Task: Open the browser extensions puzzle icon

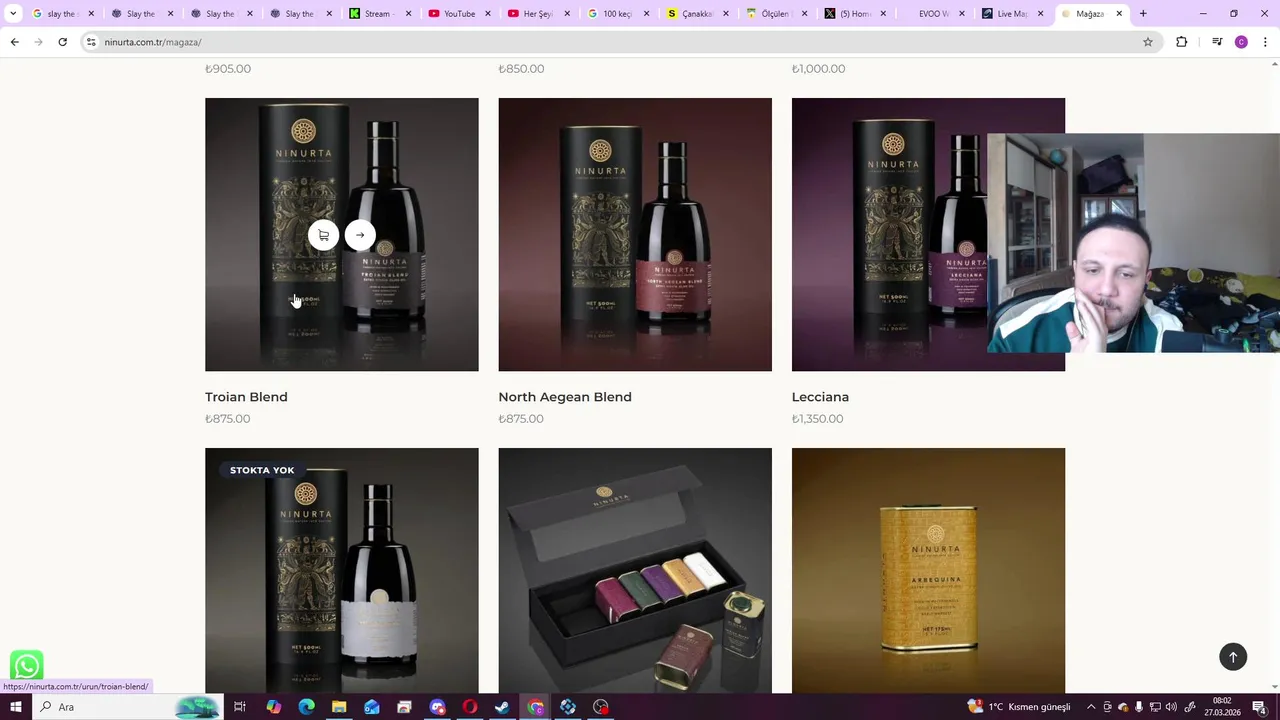Action: pyautogui.click(x=1182, y=42)
